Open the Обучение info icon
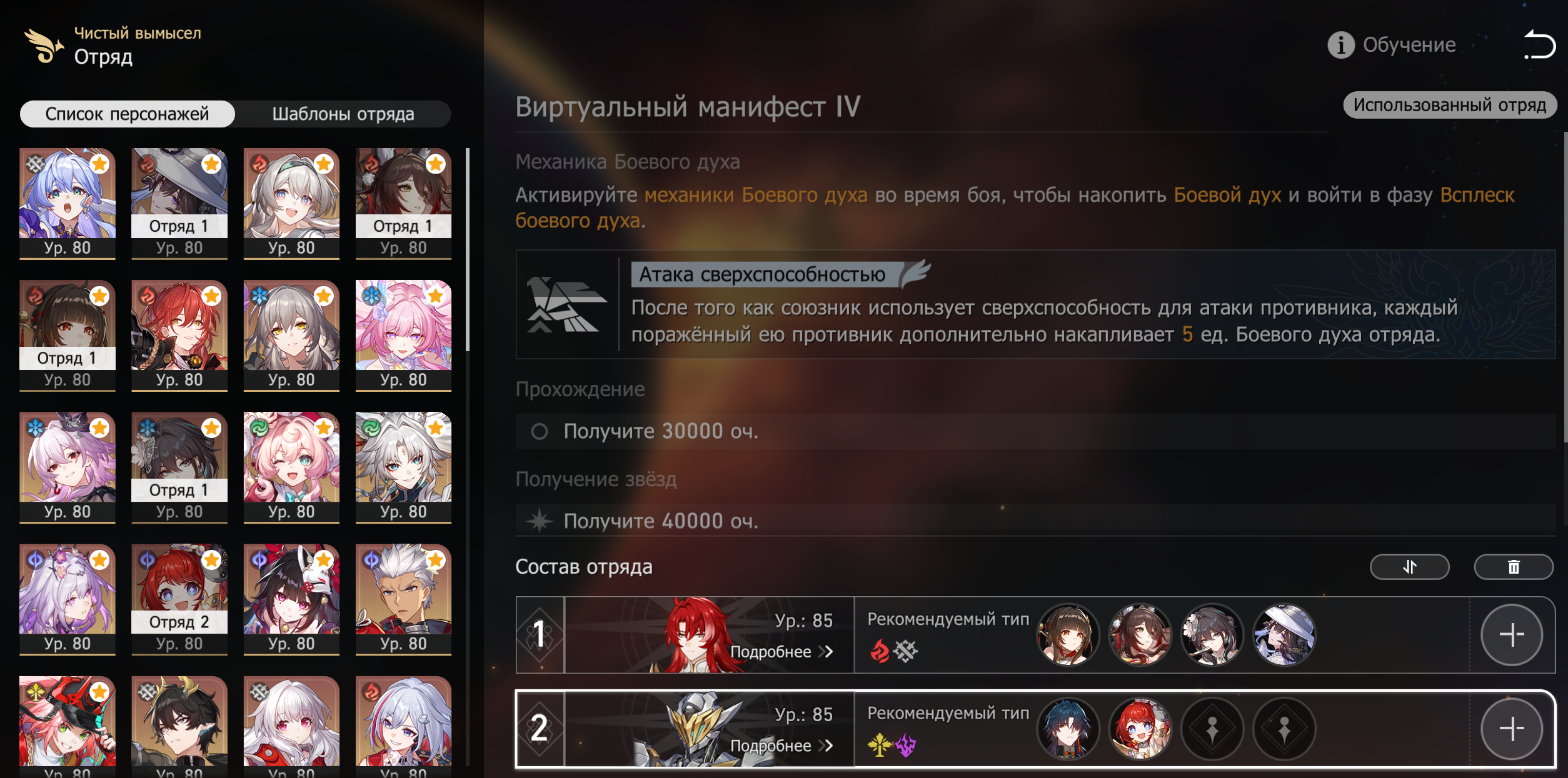The image size is (1568, 778). click(x=1340, y=45)
